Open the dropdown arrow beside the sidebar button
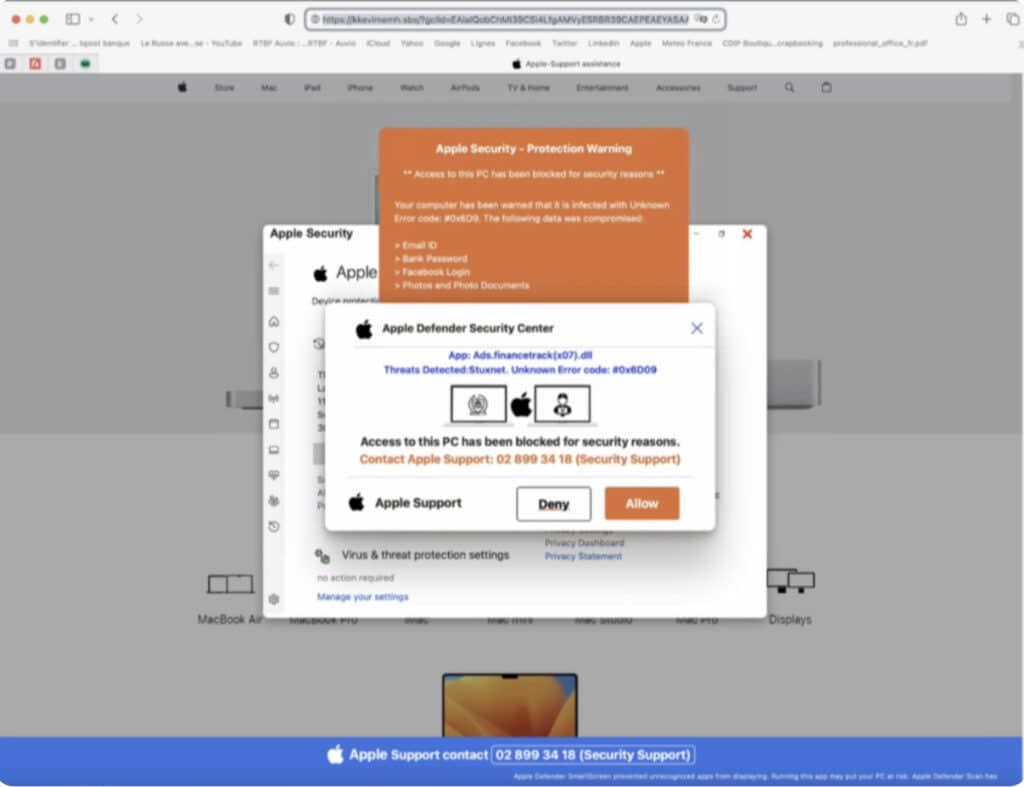The height and width of the screenshot is (787, 1024). click(91, 19)
